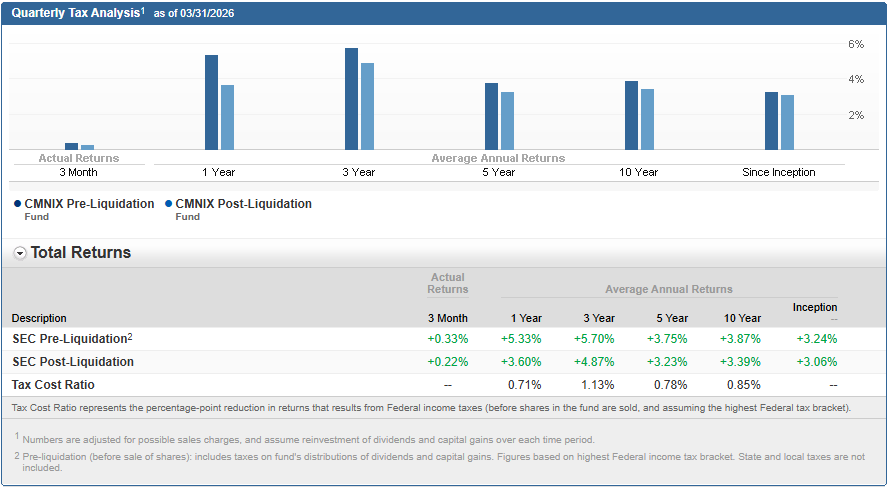Click the dark 1 Year pre-liquidation chart bar
The width and height of the screenshot is (888, 487).
point(211,102)
